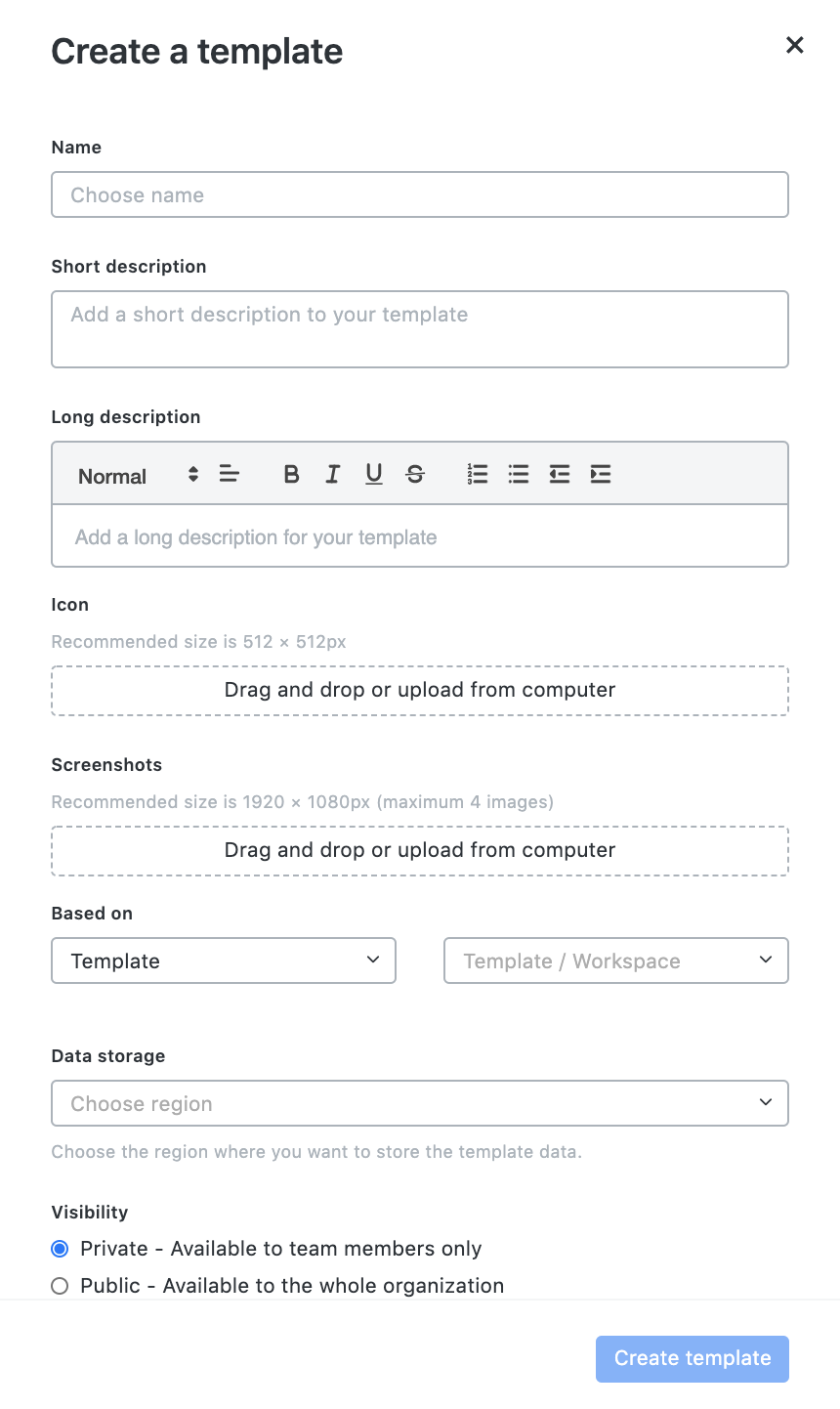Apply strikethrough formatting

tap(415, 474)
